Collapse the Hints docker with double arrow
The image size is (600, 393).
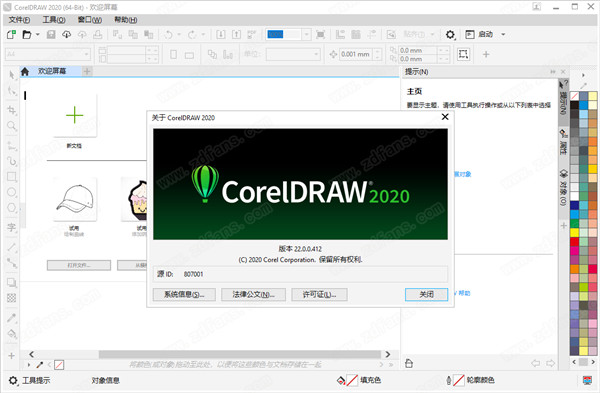(x=553, y=72)
